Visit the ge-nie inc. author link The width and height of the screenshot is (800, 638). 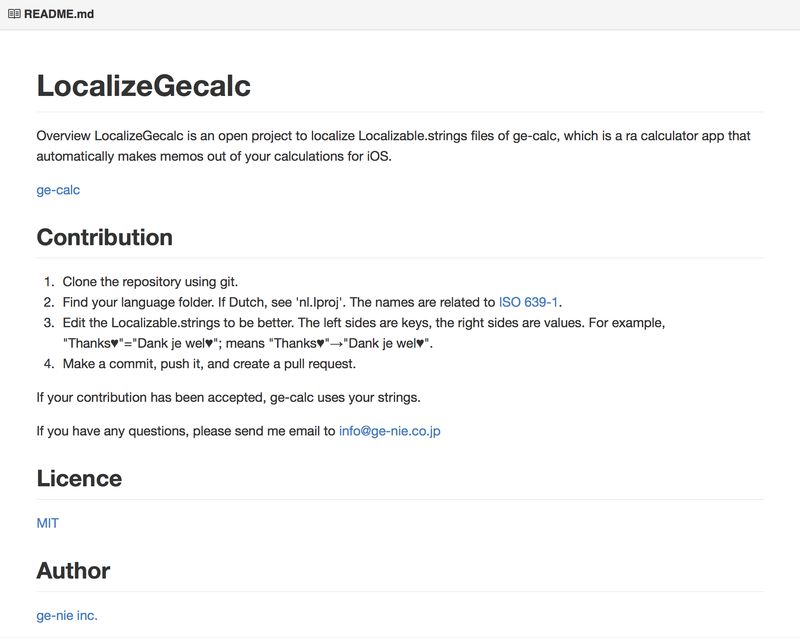67,615
